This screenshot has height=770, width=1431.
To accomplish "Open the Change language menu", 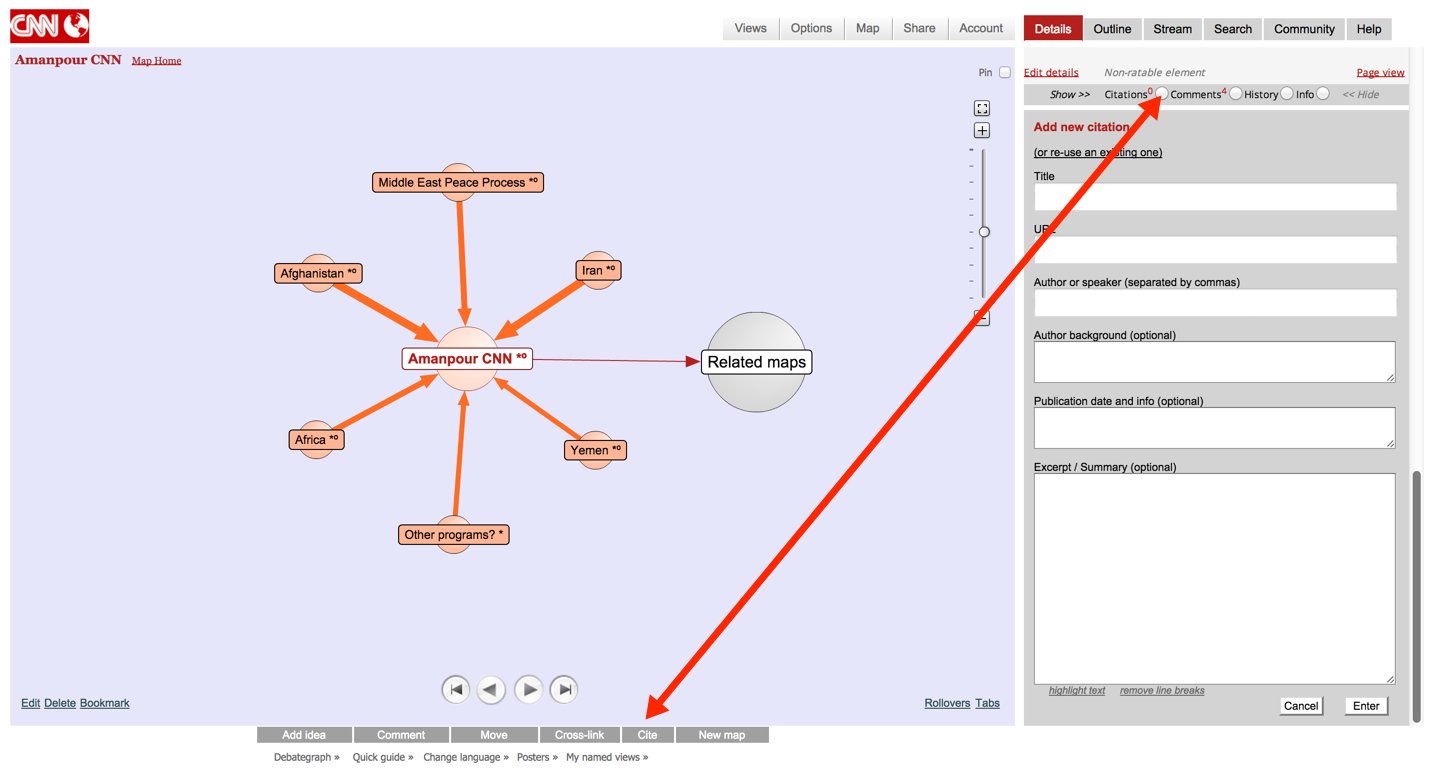I will tap(466, 757).
